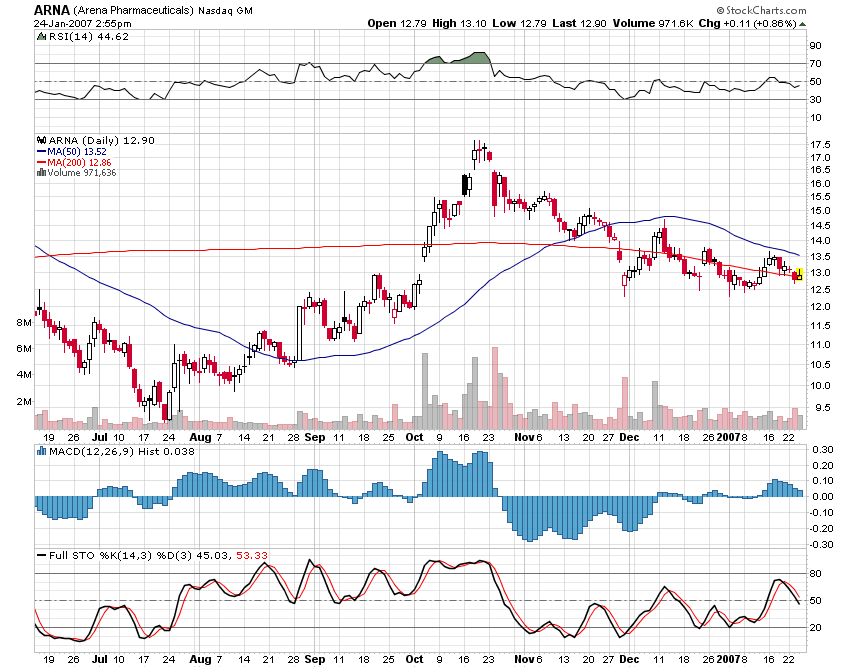This screenshot has height=668, width=850.
Task: Click the 4M volume axis label
Action: (24, 375)
